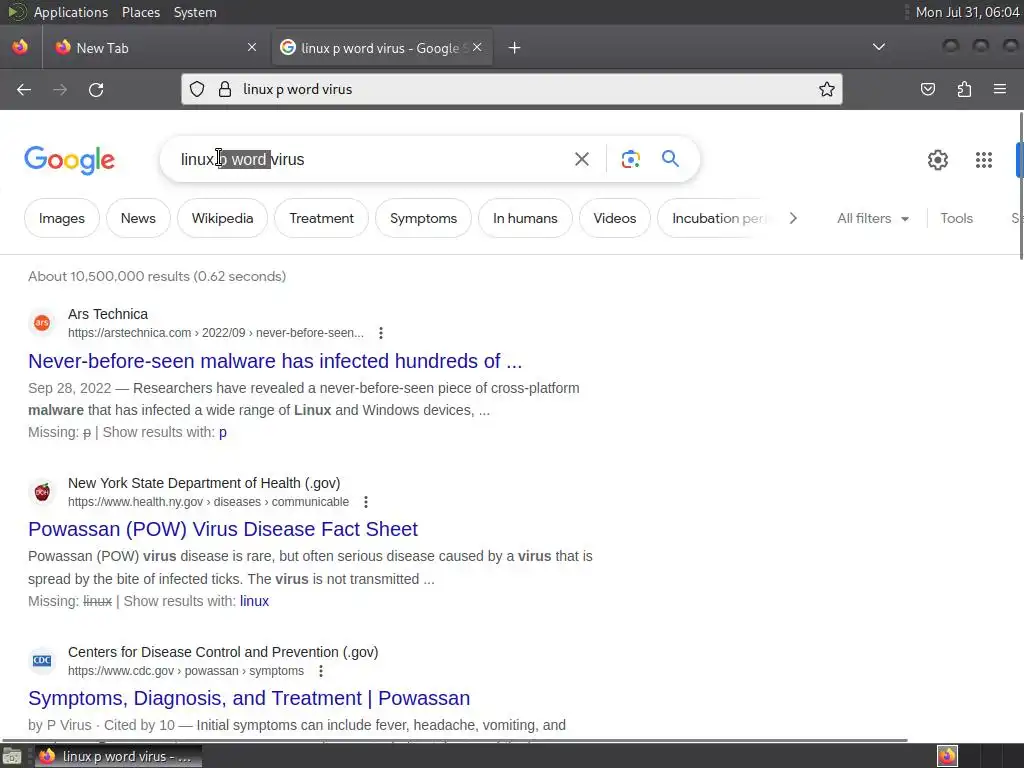Screen dimensions: 1024x768
Task: Open more options for the CDC result
Action: tap(321, 671)
